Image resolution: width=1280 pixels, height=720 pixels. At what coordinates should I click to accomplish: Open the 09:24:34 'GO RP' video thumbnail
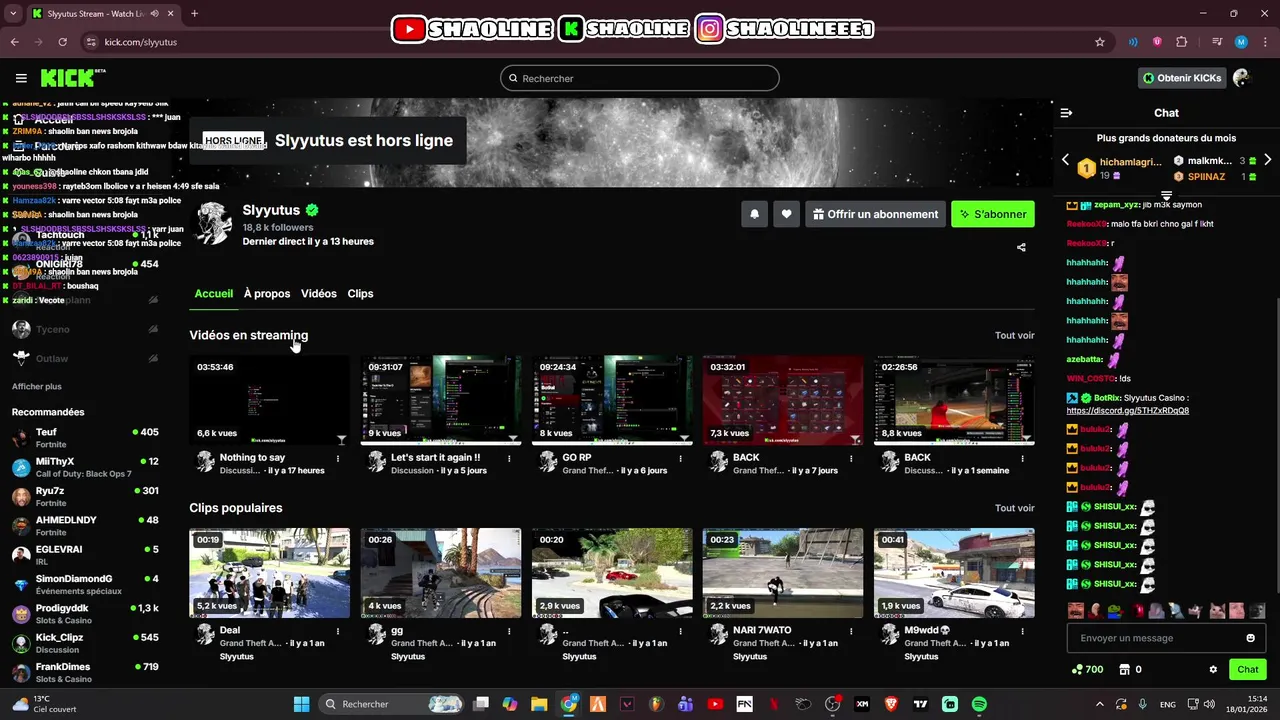click(x=612, y=400)
